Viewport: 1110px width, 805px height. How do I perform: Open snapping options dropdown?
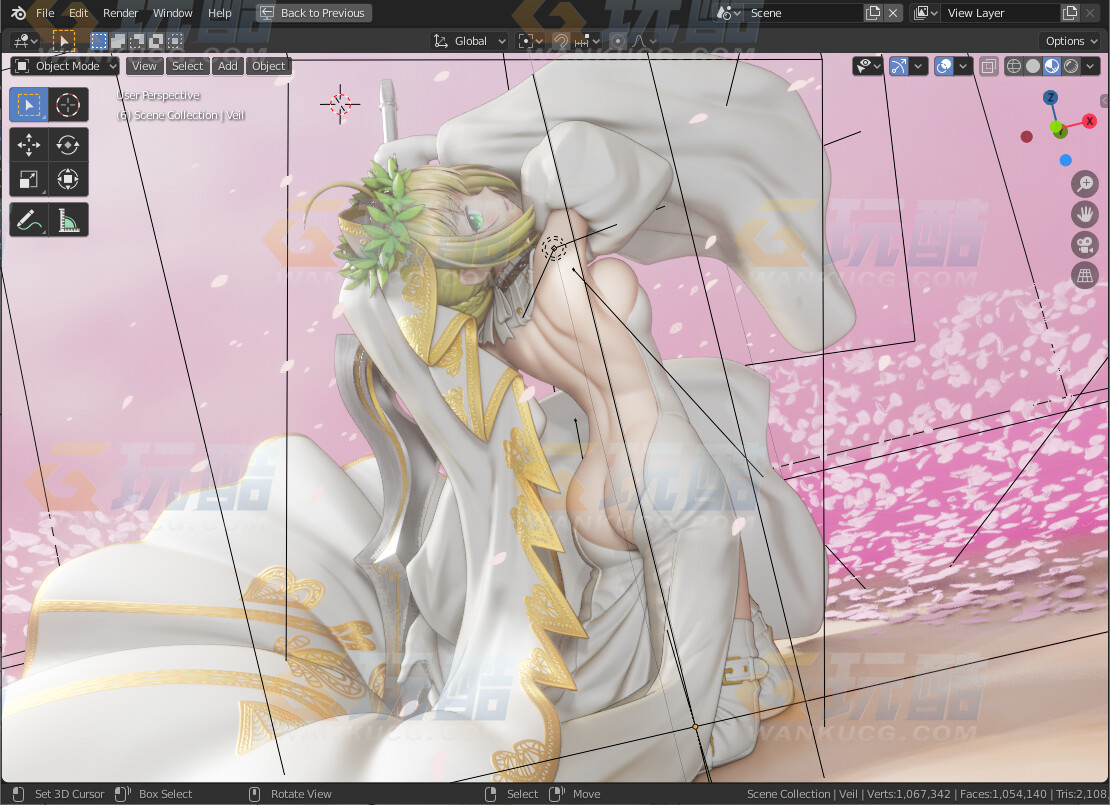pyautogui.click(x=587, y=41)
